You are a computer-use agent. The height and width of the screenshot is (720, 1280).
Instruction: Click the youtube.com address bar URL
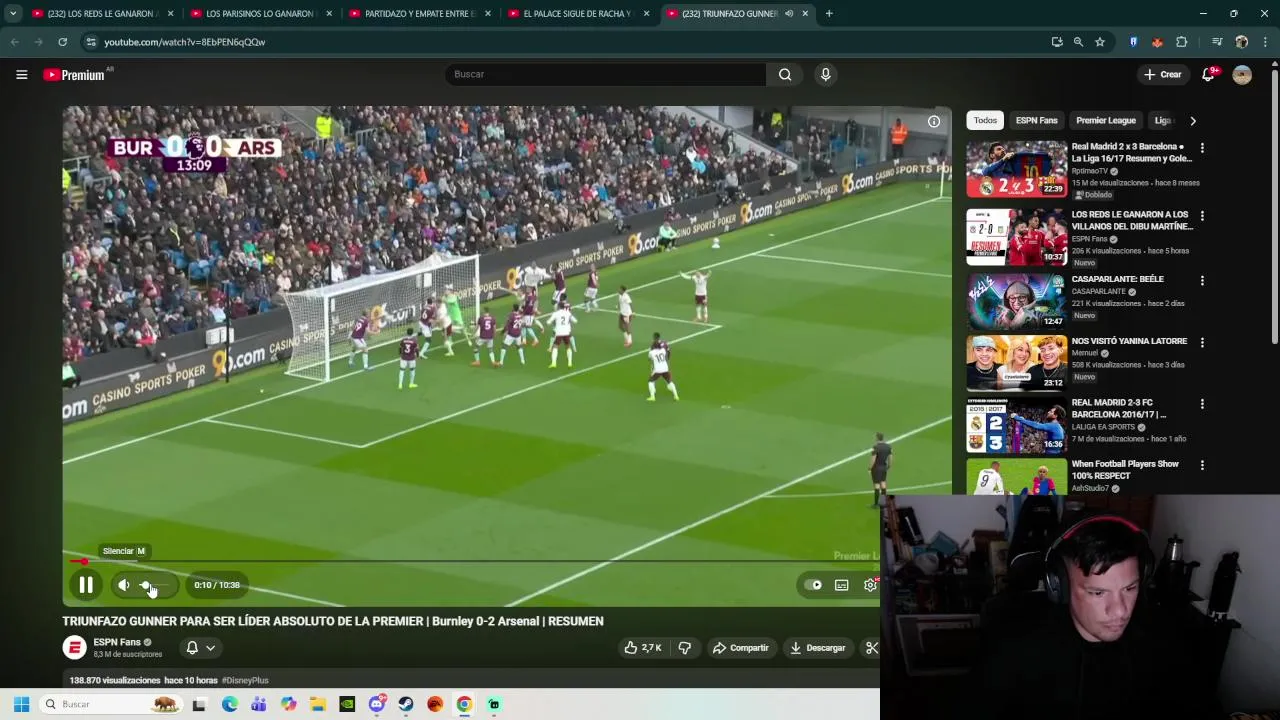click(185, 42)
